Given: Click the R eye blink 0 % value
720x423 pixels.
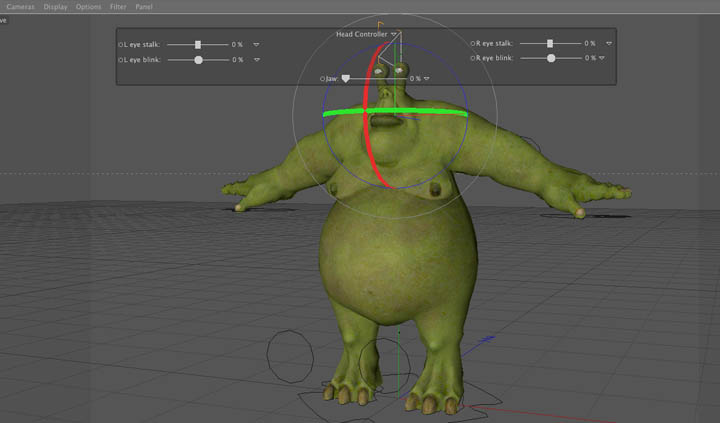Looking at the screenshot, I should [x=590, y=58].
